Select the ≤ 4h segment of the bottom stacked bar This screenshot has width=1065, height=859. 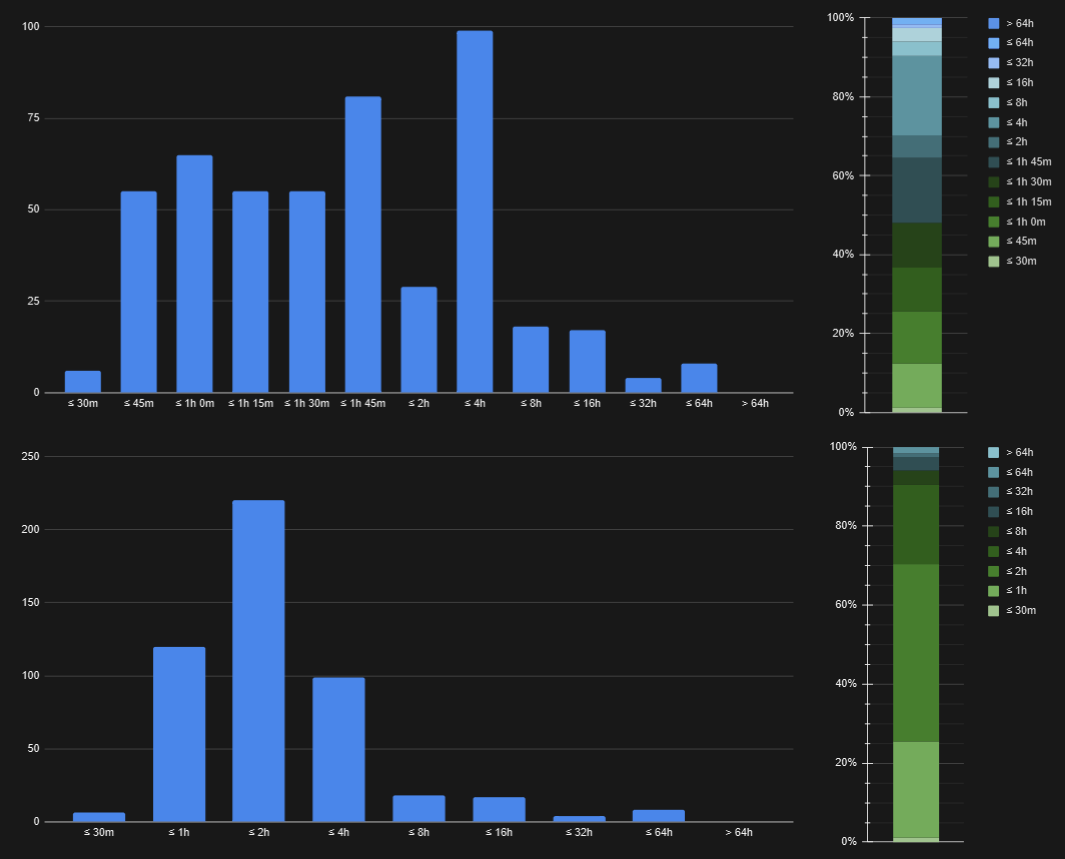pyautogui.click(x=916, y=525)
